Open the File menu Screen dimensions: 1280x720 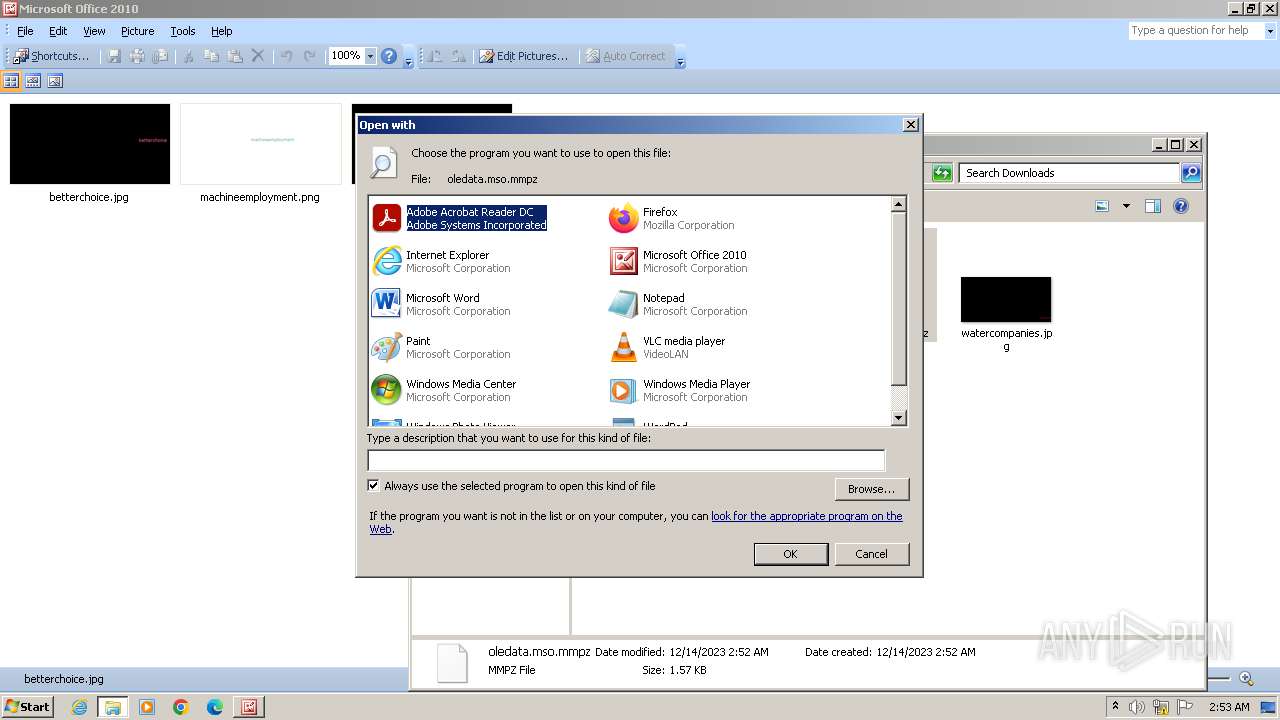[x=25, y=31]
